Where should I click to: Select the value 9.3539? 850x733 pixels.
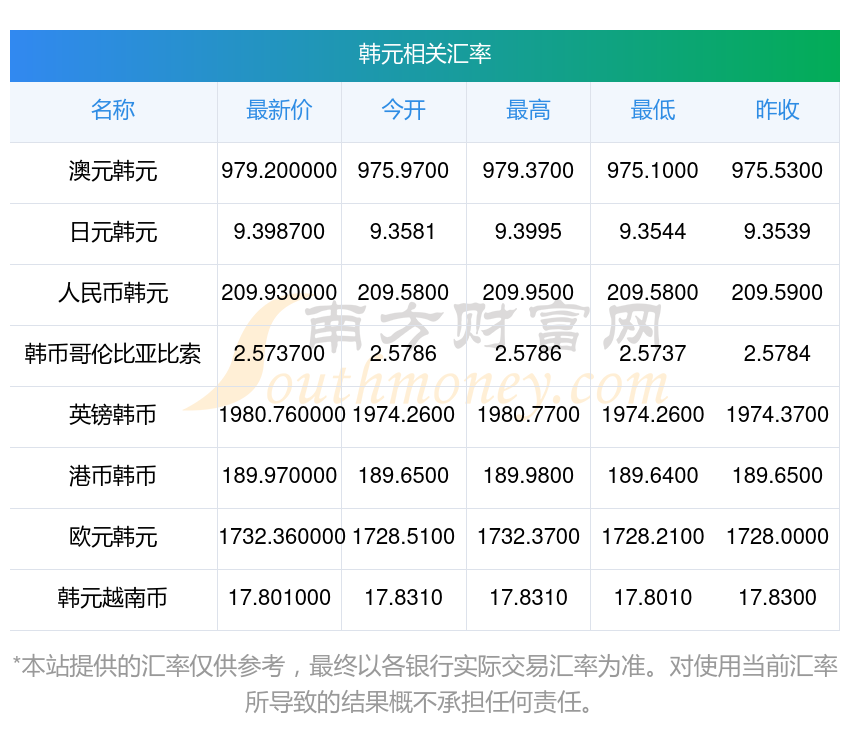[777, 232]
